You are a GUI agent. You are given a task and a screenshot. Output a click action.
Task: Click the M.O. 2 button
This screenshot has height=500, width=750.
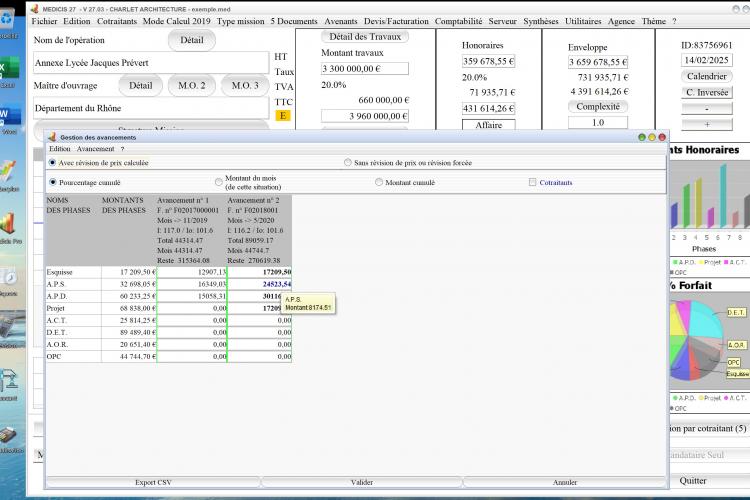(x=192, y=86)
